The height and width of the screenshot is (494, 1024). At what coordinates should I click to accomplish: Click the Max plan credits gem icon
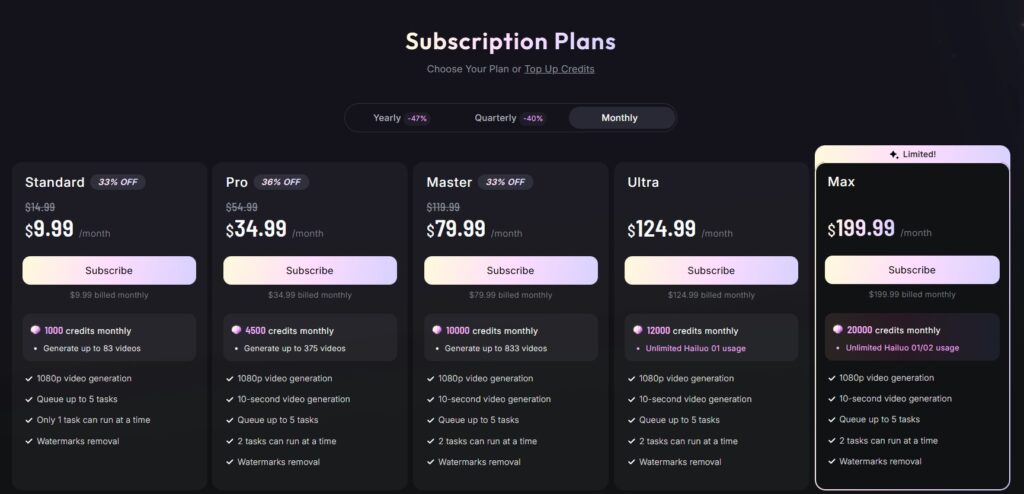(838, 329)
